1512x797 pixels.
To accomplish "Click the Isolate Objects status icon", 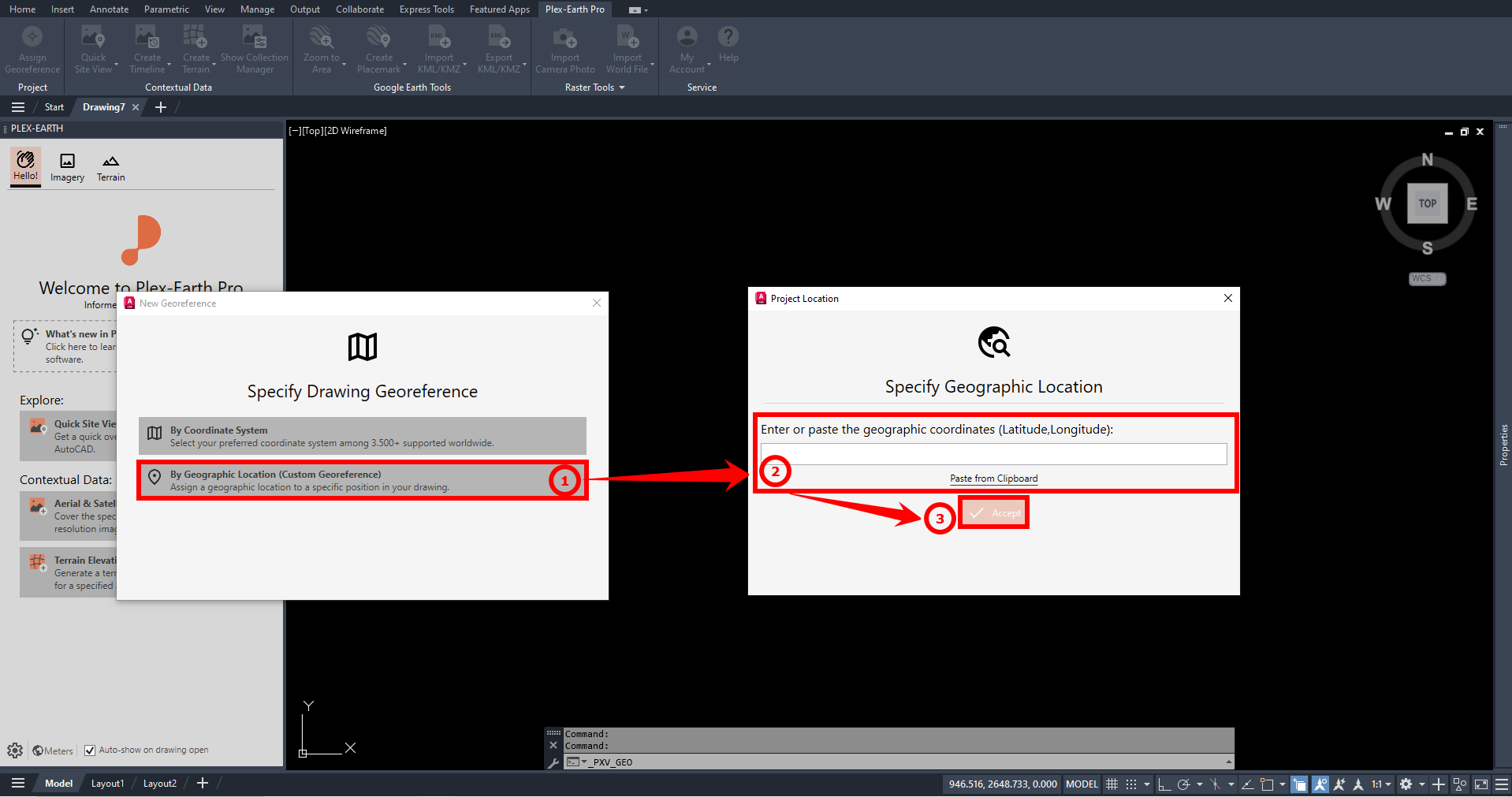I will (x=1460, y=784).
